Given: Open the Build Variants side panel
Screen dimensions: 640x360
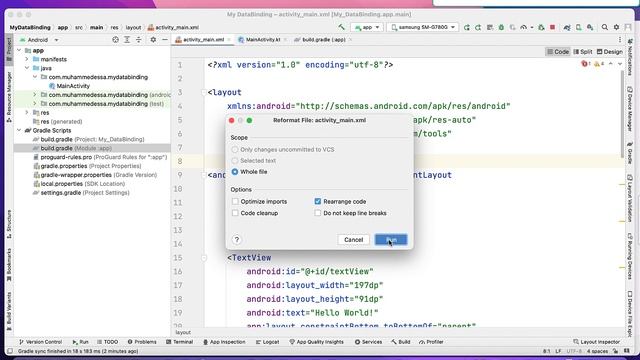Looking at the screenshot, I should pyautogui.click(x=9, y=311).
